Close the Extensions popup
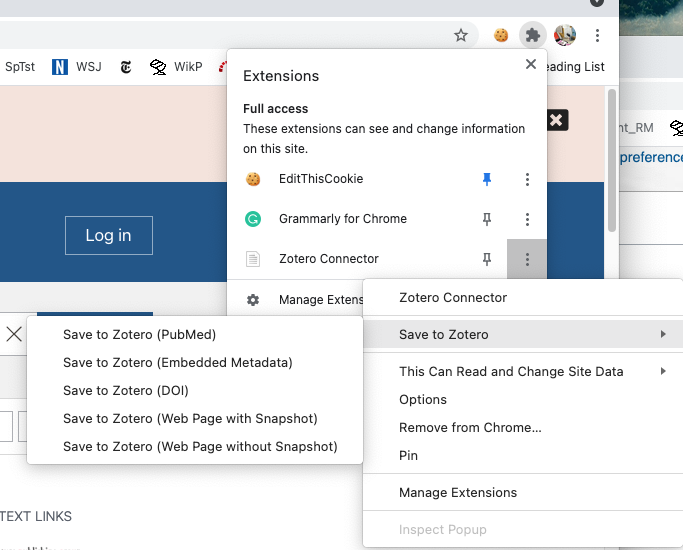Viewport: 683px width, 550px height. [531, 64]
